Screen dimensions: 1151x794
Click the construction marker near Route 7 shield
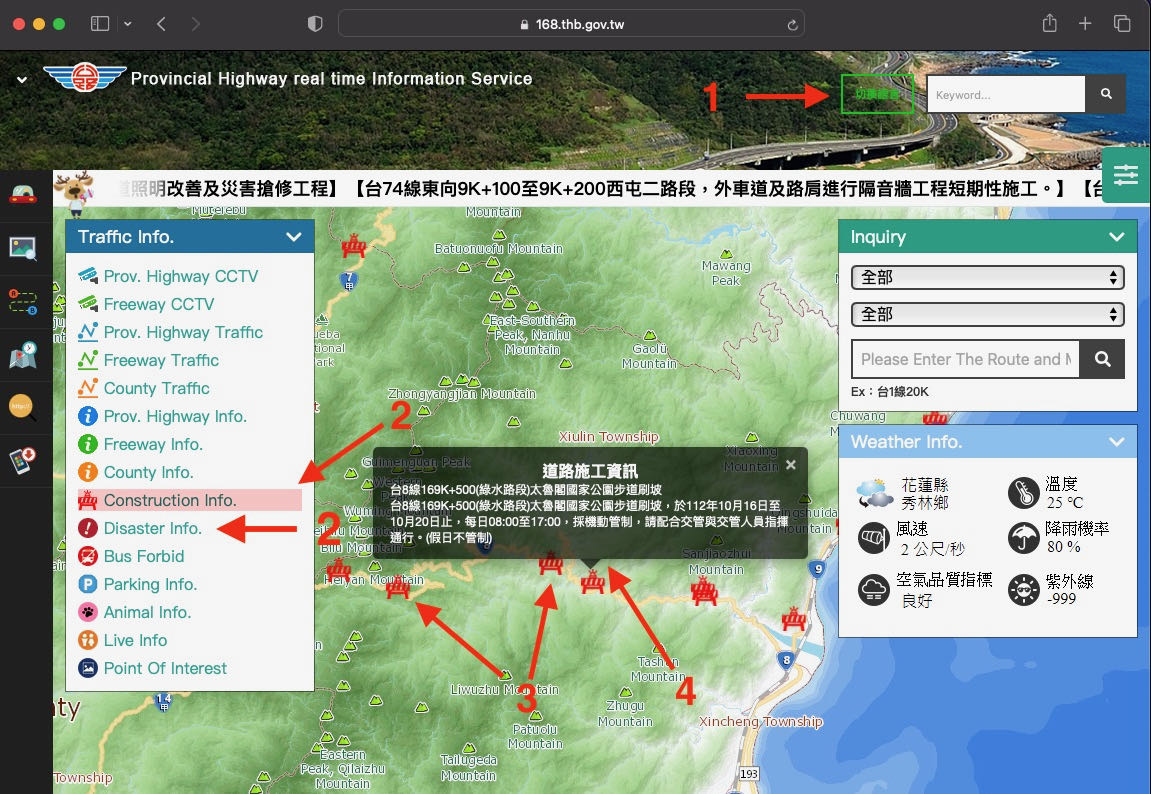354,245
